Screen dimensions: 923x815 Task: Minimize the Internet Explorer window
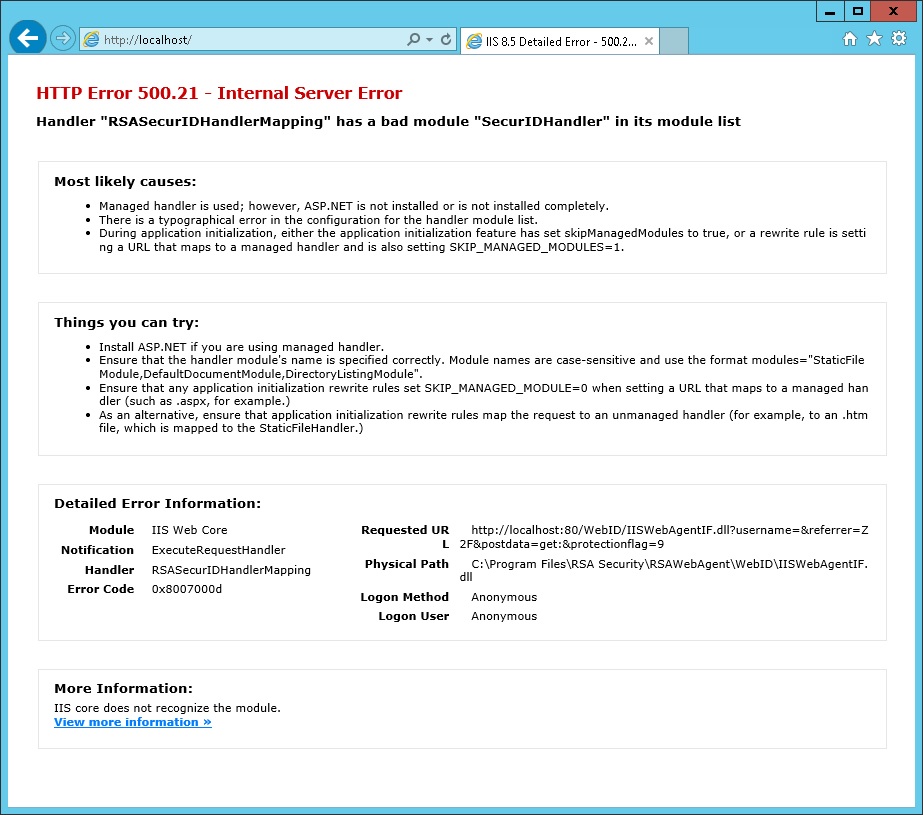point(830,10)
